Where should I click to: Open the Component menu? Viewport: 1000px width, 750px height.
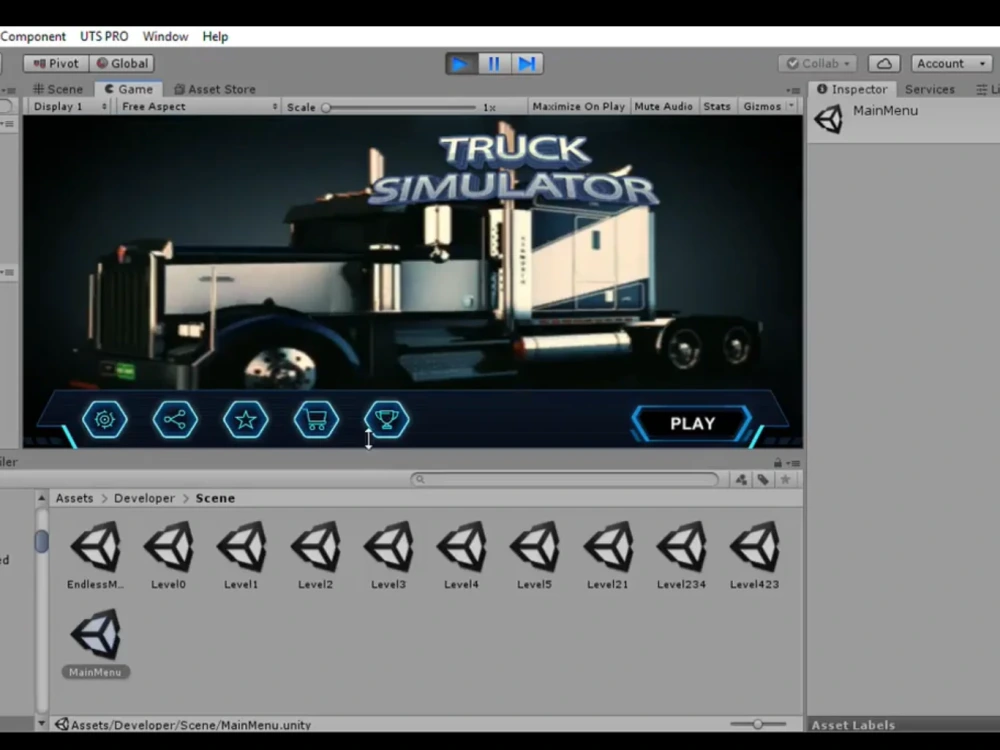33,36
